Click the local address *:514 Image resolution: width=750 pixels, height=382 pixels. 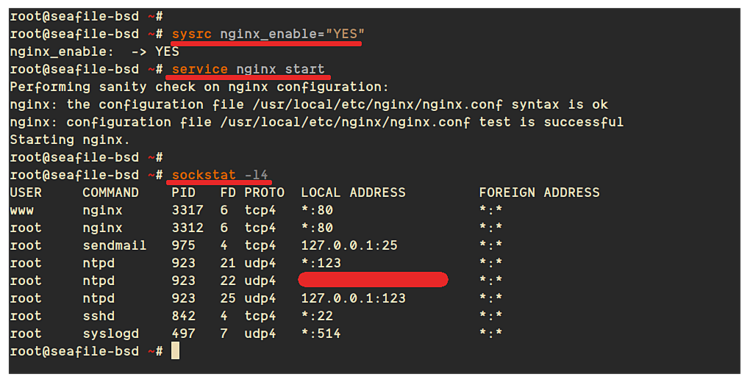[x=321, y=334]
